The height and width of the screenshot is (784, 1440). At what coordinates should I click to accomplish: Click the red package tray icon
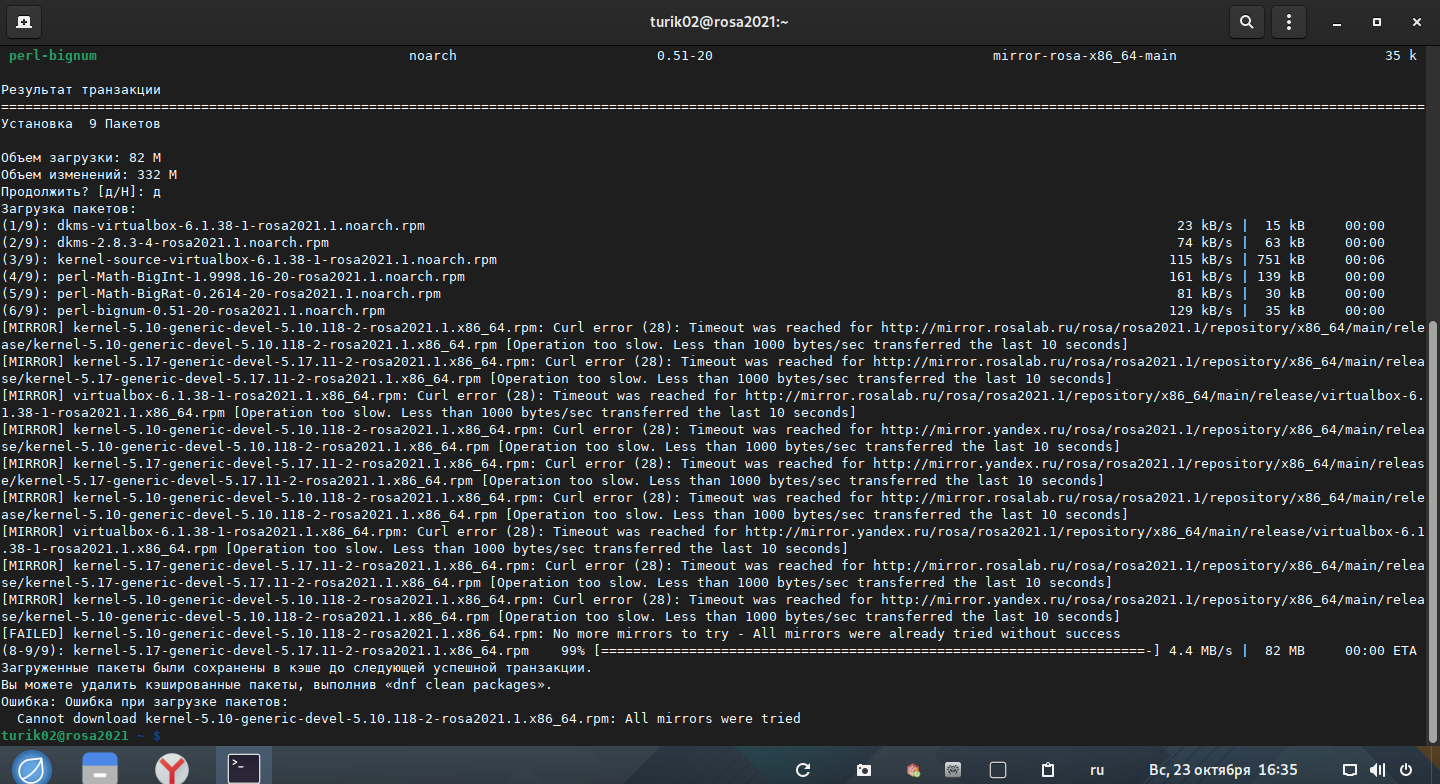[913, 770]
